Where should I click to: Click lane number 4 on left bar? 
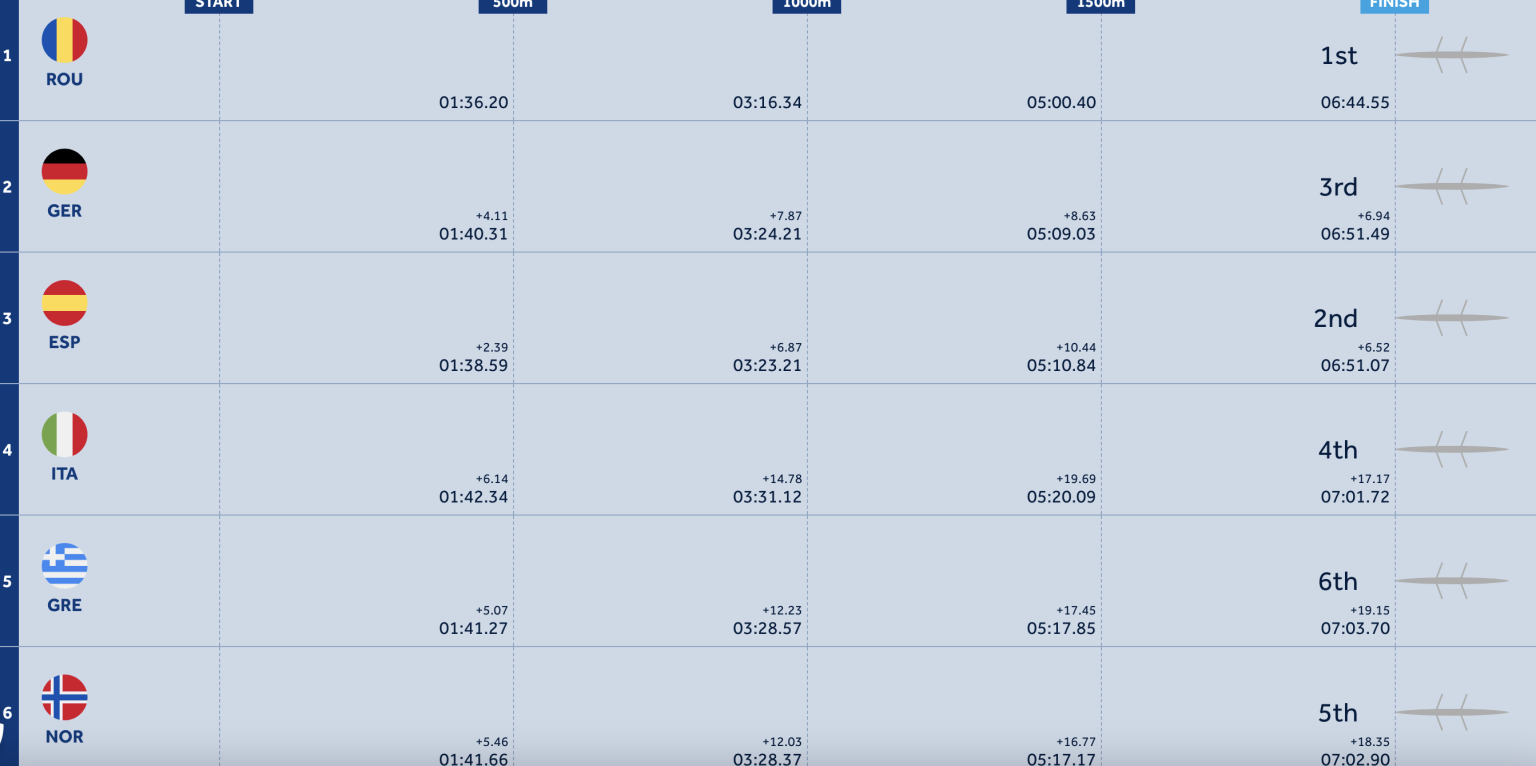(8, 450)
